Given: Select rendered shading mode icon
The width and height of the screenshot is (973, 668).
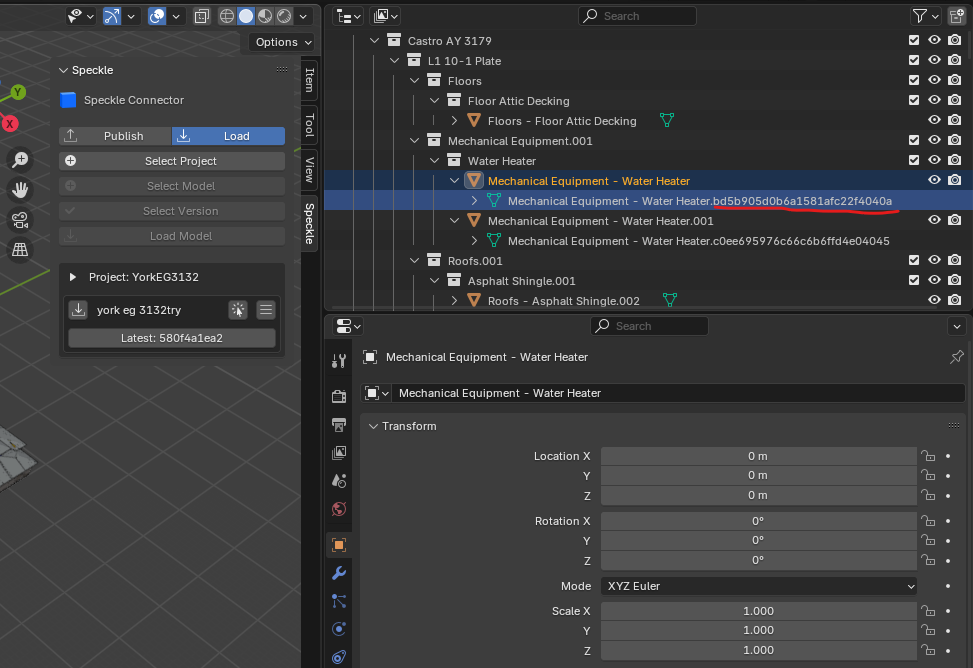Looking at the screenshot, I should coord(284,16).
